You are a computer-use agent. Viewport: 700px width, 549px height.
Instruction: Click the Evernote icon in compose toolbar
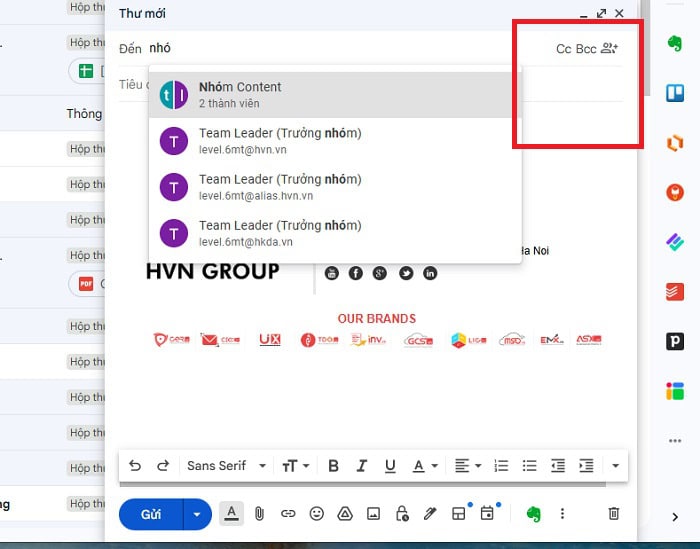click(x=533, y=513)
